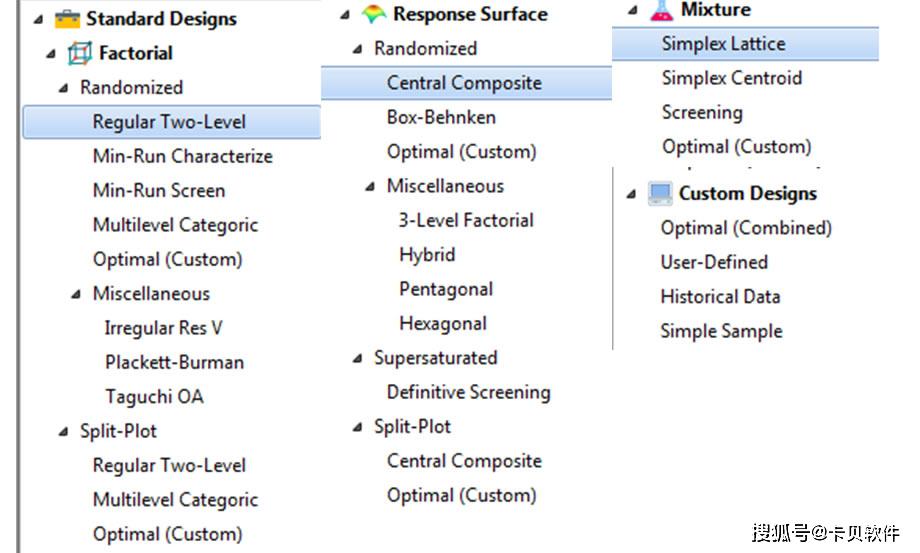This screenshot has height=553, width=920.
Task: Select Central Composite under Response Surface Randomized
Action: [x=464, y=83]
